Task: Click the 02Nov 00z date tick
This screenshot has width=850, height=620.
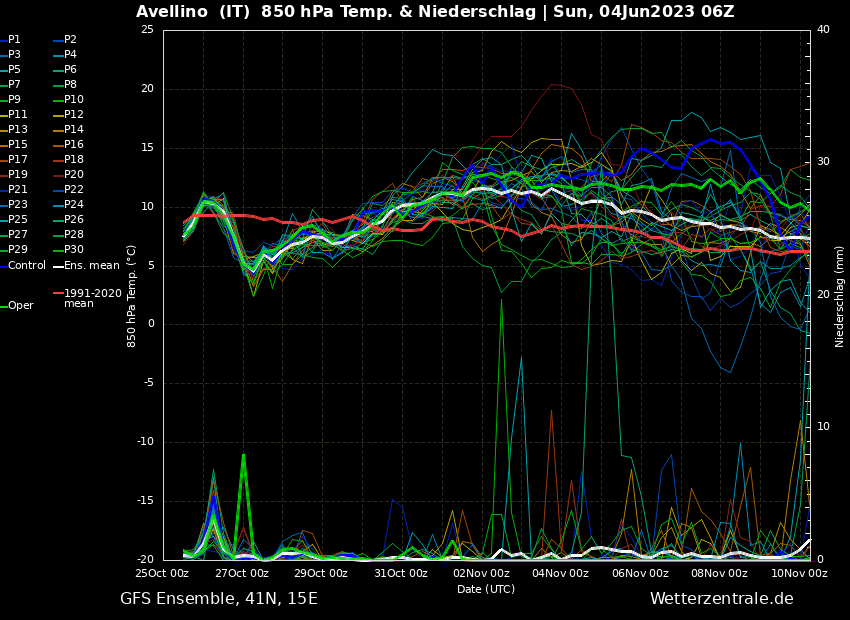Action: pyautogui.click(x=481, y=574)
